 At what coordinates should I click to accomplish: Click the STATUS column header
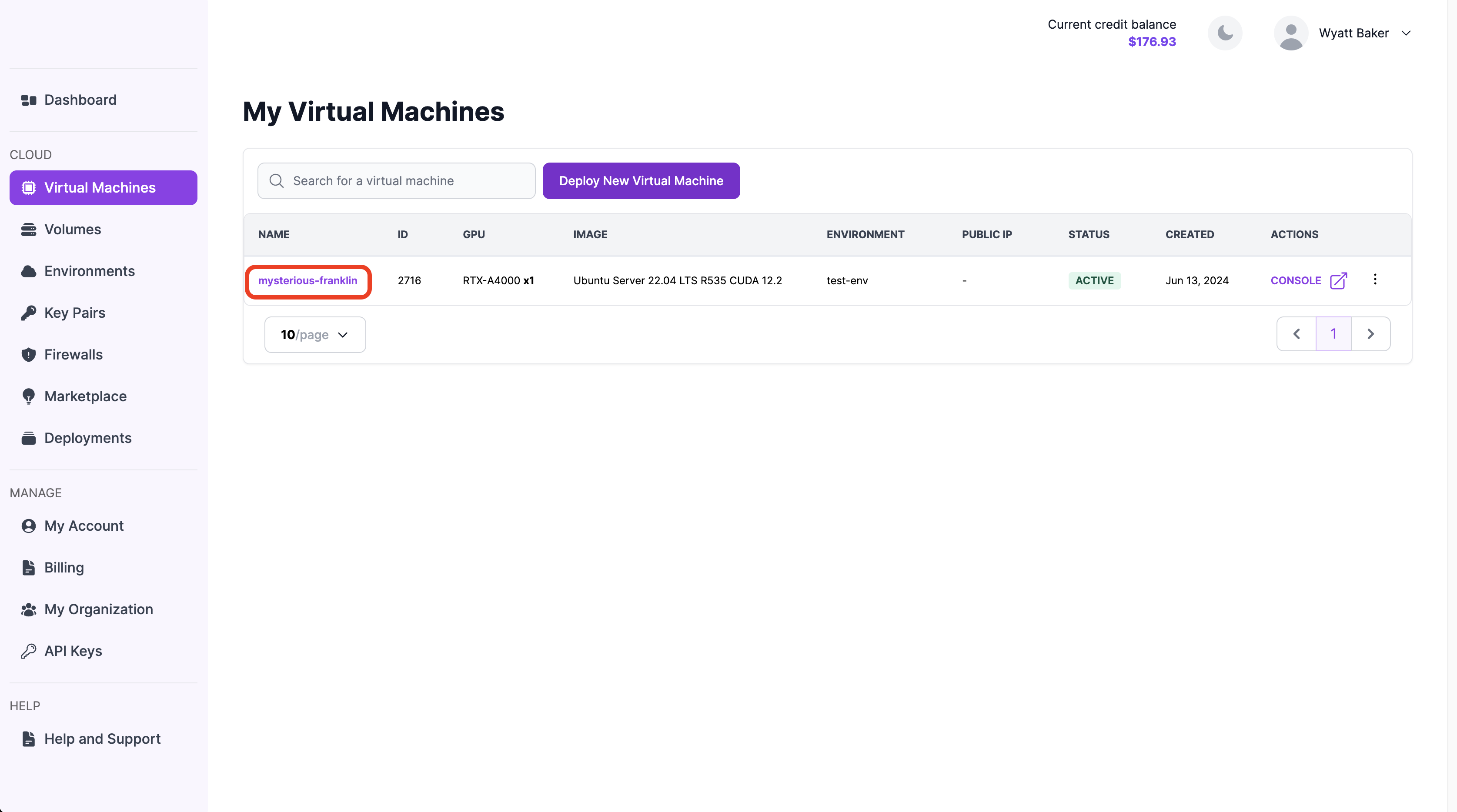tap(1089, 235)
